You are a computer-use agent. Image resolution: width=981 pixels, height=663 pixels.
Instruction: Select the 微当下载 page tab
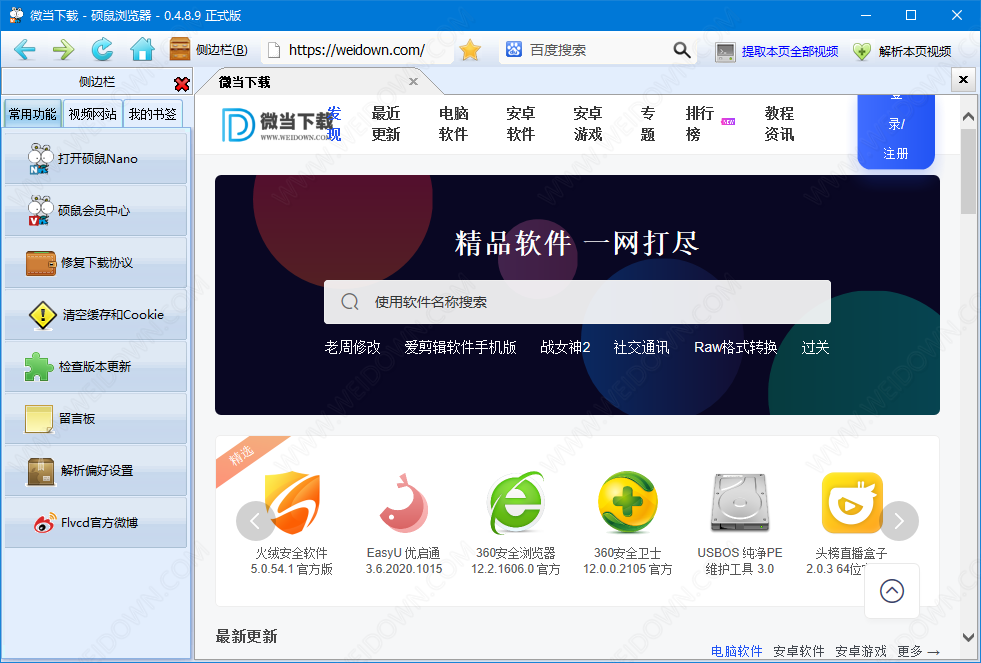pos(313,82)
